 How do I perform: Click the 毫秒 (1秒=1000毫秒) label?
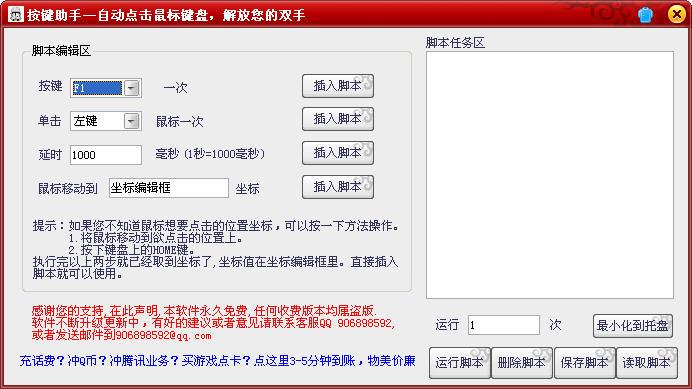point(210,154)
